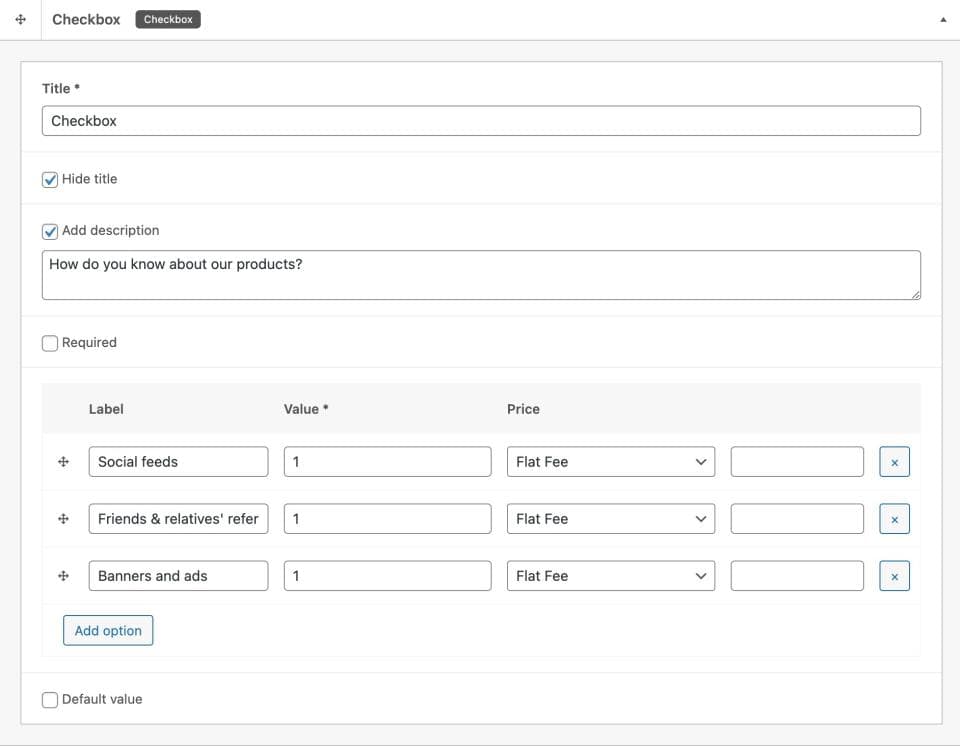Screen dimensions: 960x747
Task: Click the Price column header
Action: 523,409
